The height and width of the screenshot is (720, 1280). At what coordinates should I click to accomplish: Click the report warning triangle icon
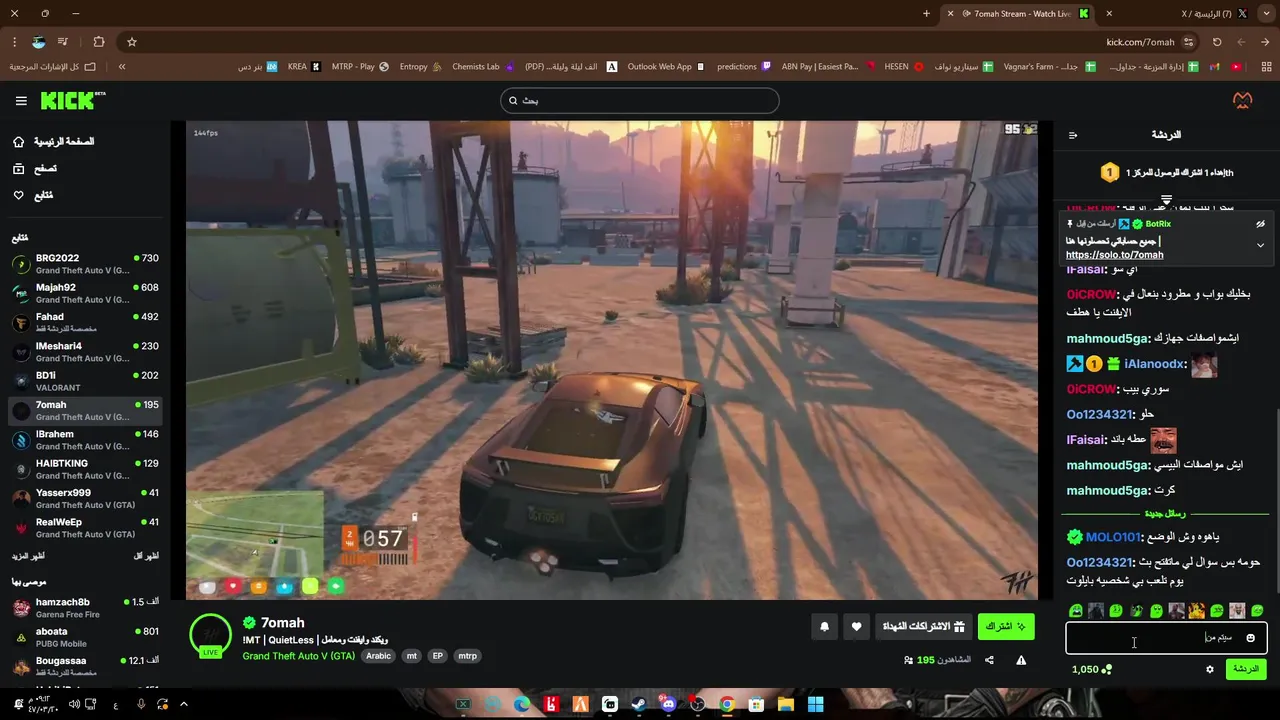coord(1021,660)
